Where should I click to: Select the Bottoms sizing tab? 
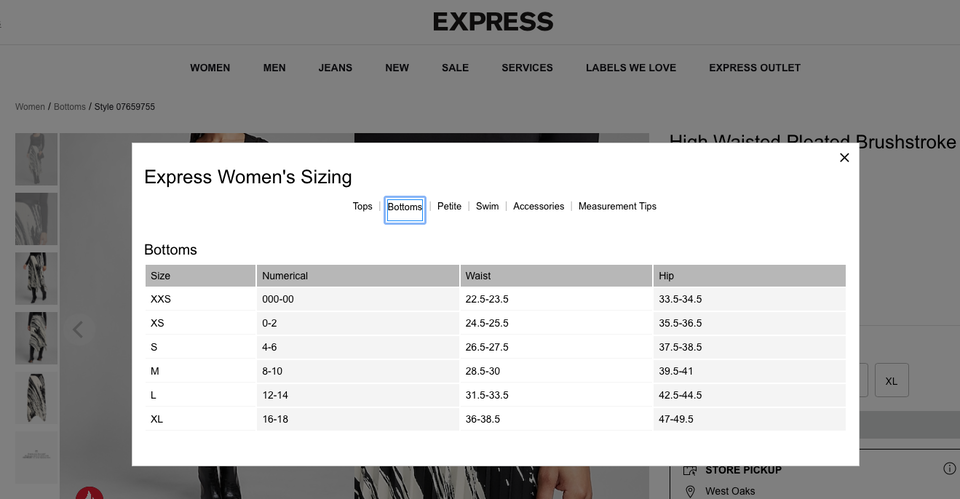(405, 208)
